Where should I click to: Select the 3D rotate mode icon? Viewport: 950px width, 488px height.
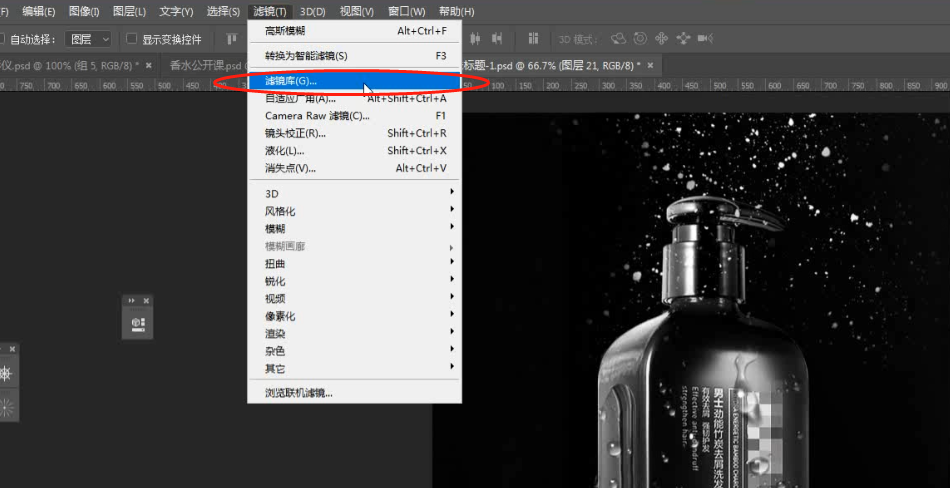tap(619, 39)
